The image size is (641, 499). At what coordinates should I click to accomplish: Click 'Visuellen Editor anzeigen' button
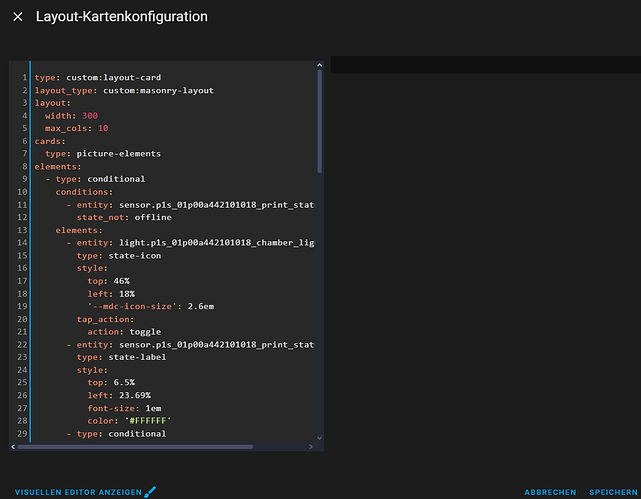[x=78, y=492]
